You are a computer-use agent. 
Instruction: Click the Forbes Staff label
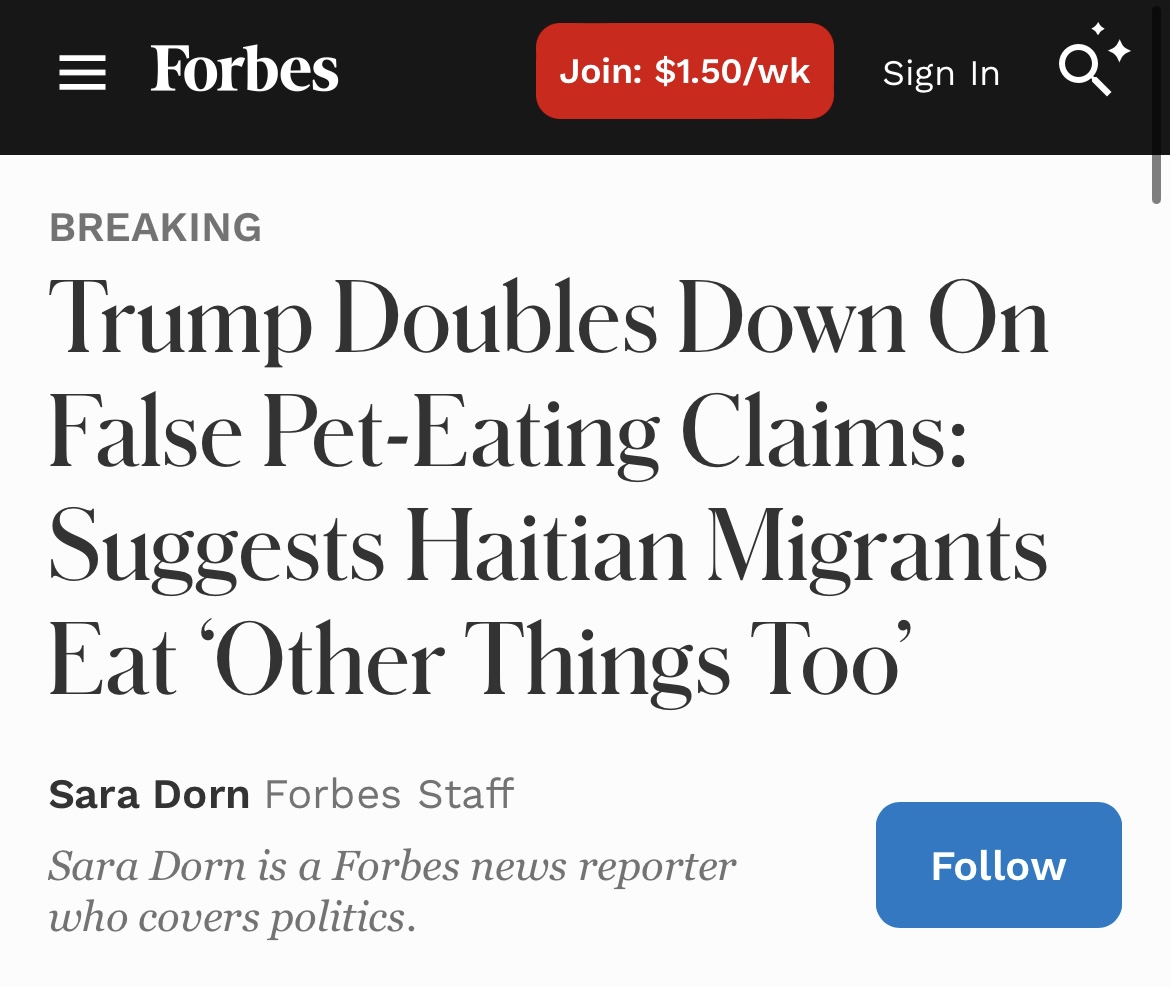[x=389, y=795]
